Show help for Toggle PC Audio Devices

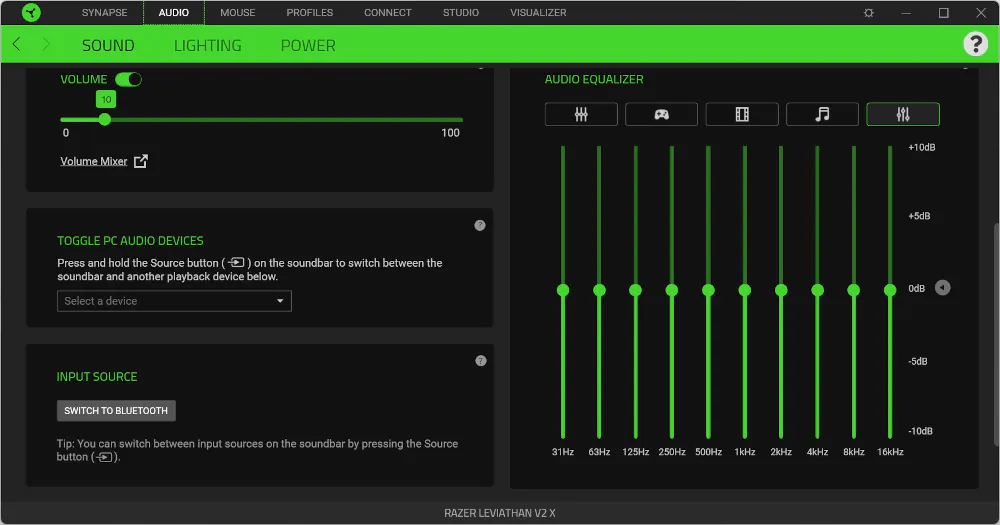point(480,225)
